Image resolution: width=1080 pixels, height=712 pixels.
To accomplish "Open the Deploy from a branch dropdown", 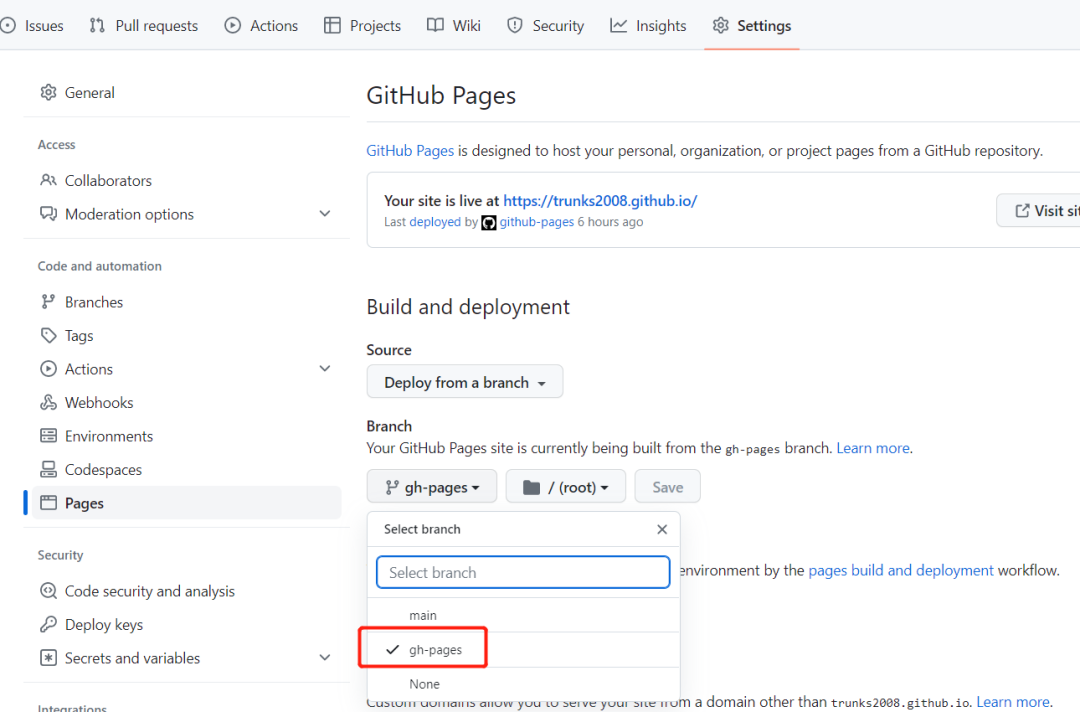I will (464, 381).
